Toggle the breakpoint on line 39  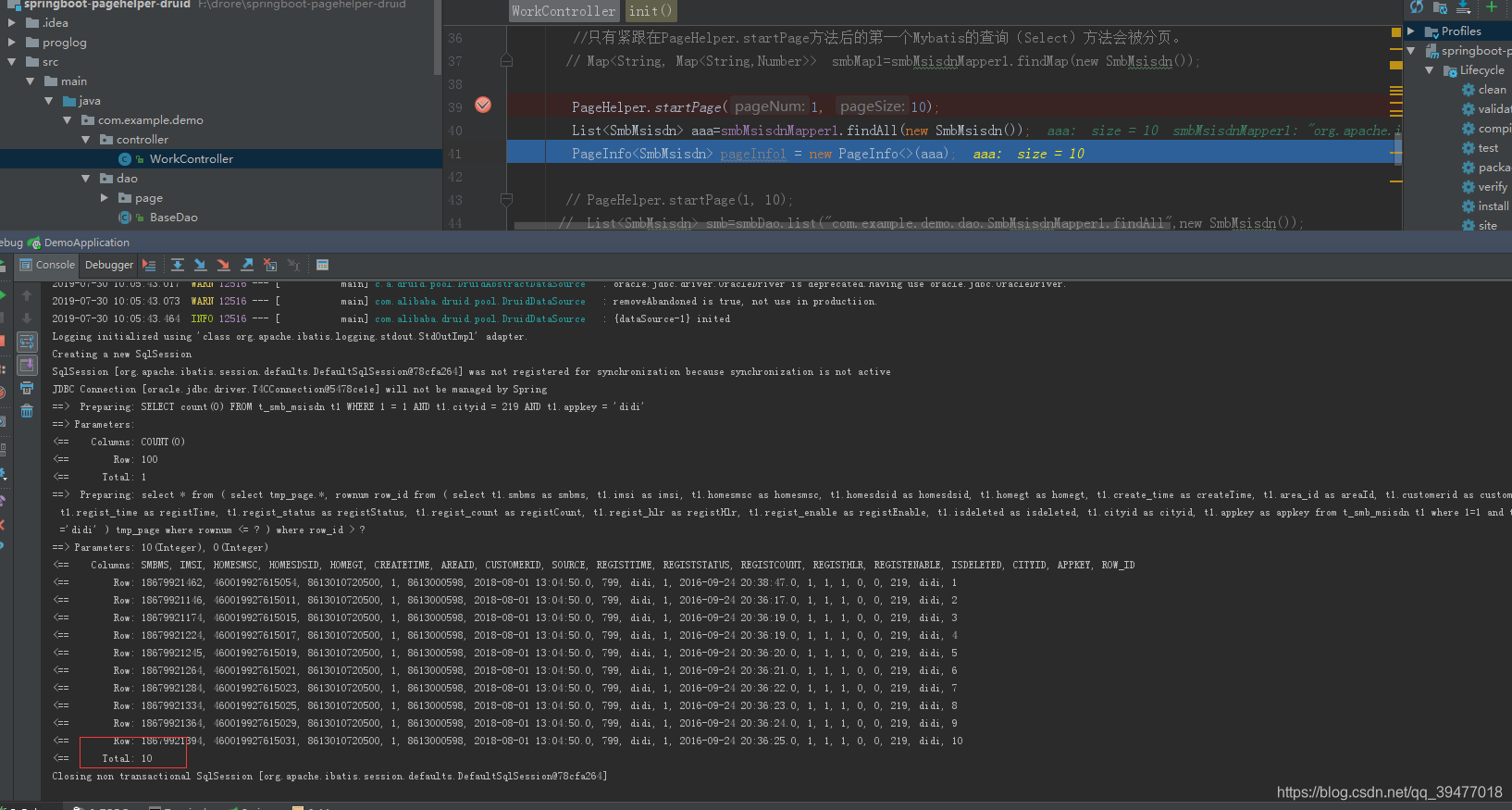click(483, 106)
